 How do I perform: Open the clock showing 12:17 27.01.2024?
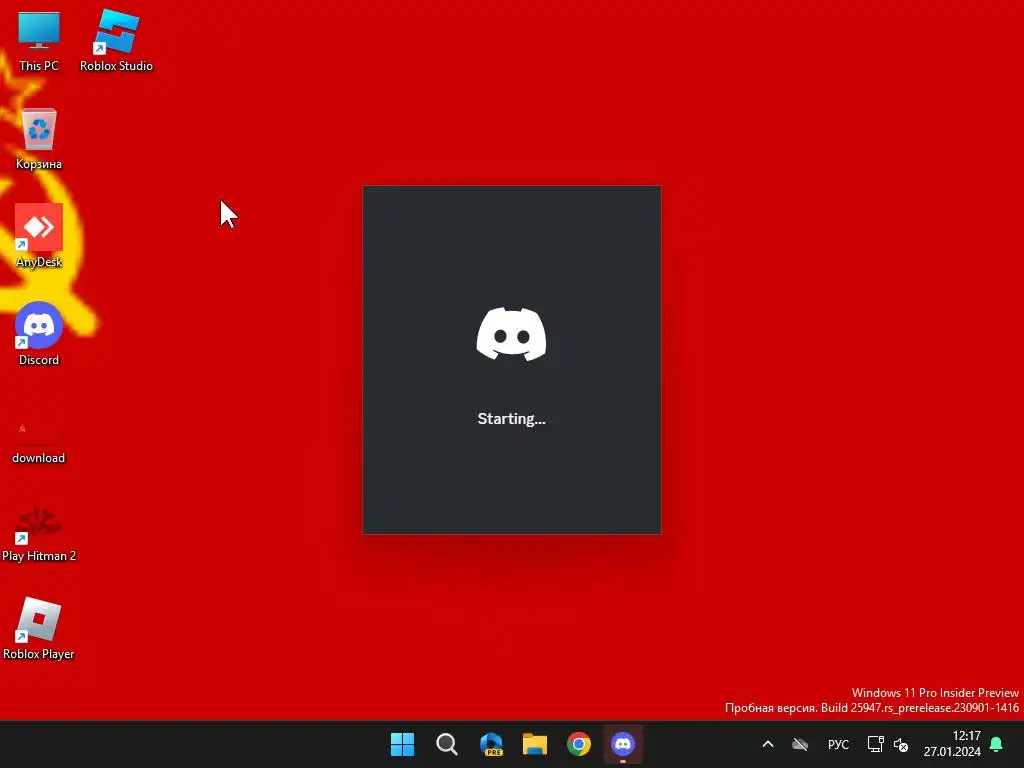point(952,744)
